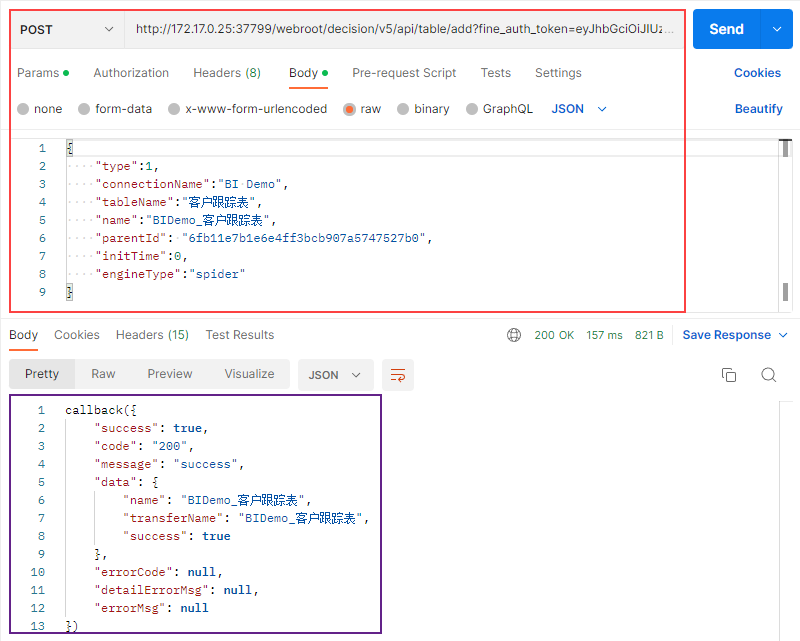The height and width of the screenshot is (641, 800).
Task: Select GraphQL body type
Action: coord(471,109)
